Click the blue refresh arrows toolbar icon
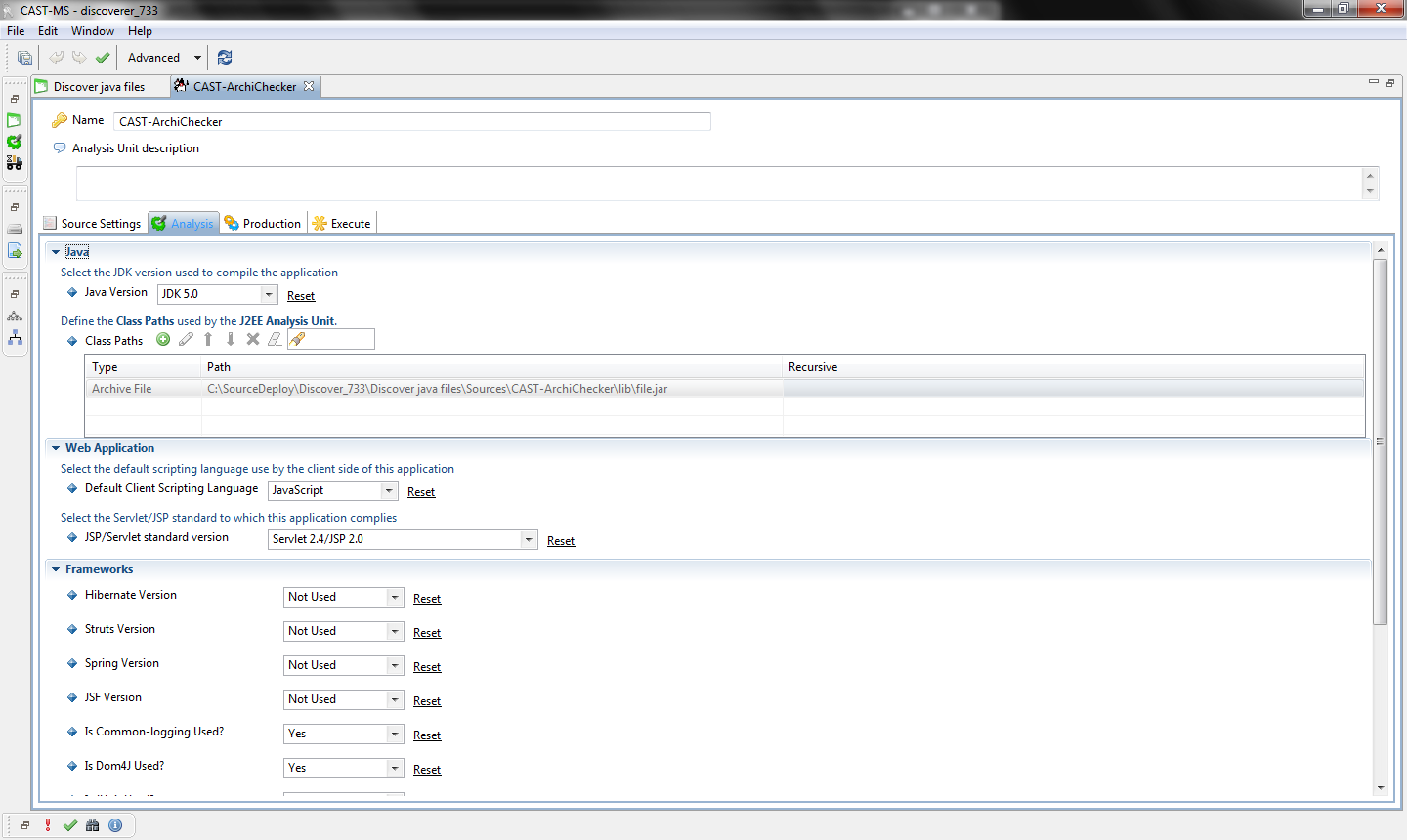Screen dimensions: 1407x840 (225, 58)
